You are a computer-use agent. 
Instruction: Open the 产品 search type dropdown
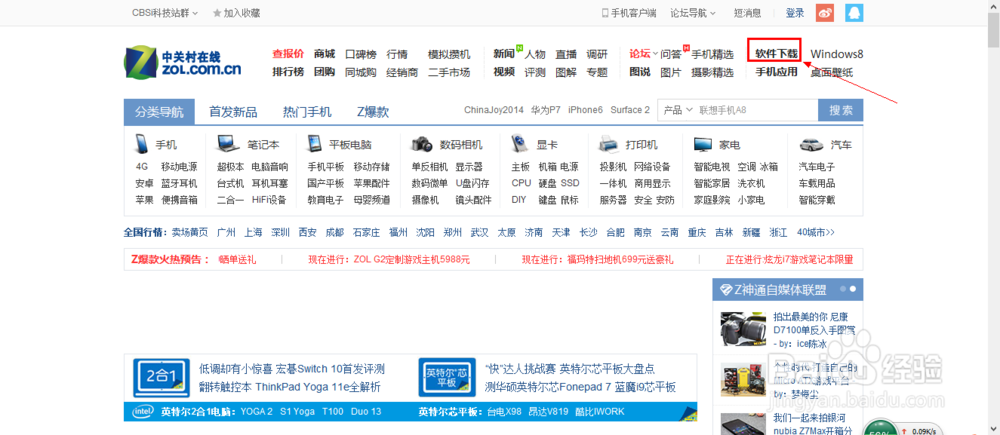click(x=678, y=110)
